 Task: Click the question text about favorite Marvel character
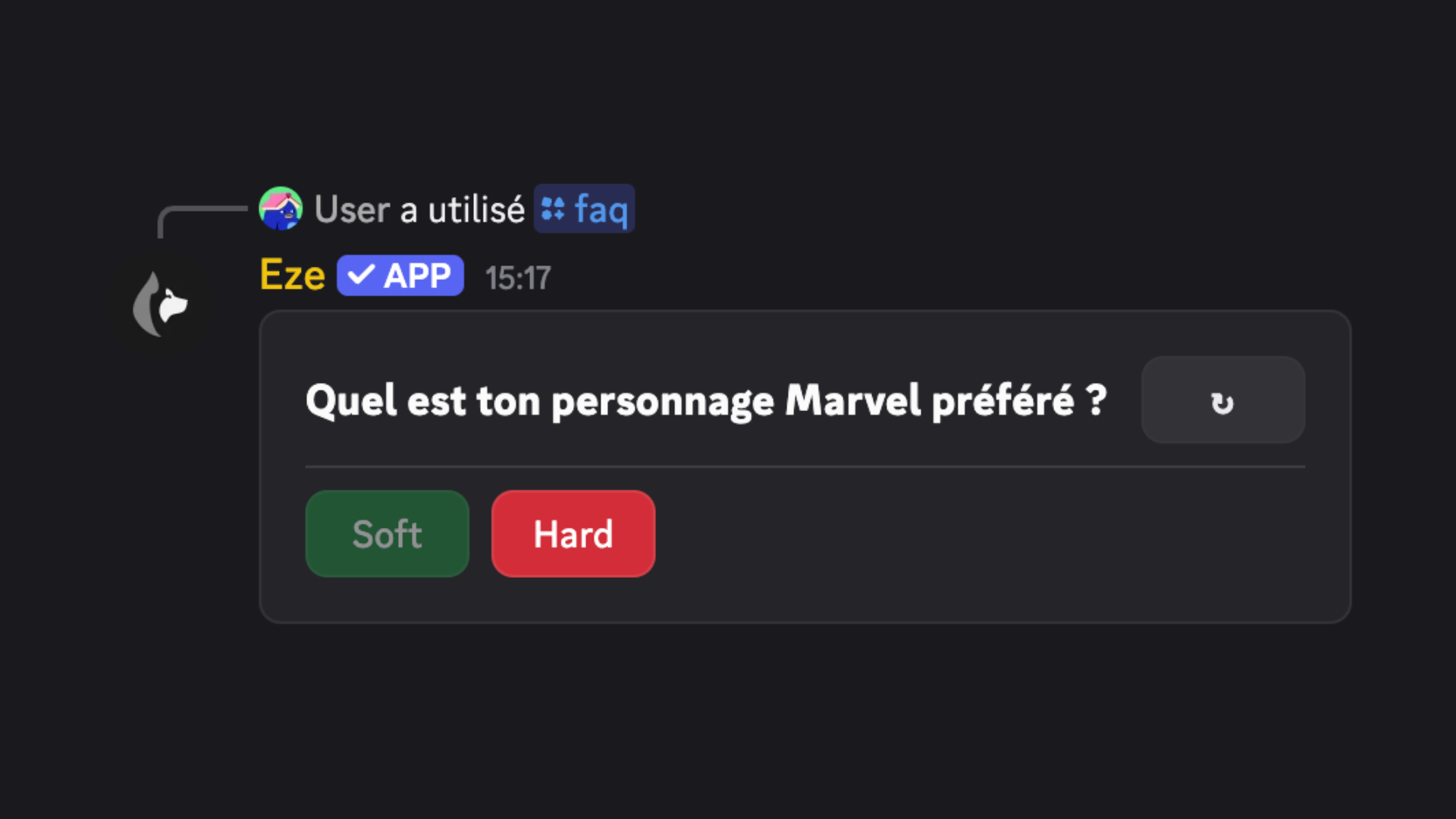(x=704, y=400)
